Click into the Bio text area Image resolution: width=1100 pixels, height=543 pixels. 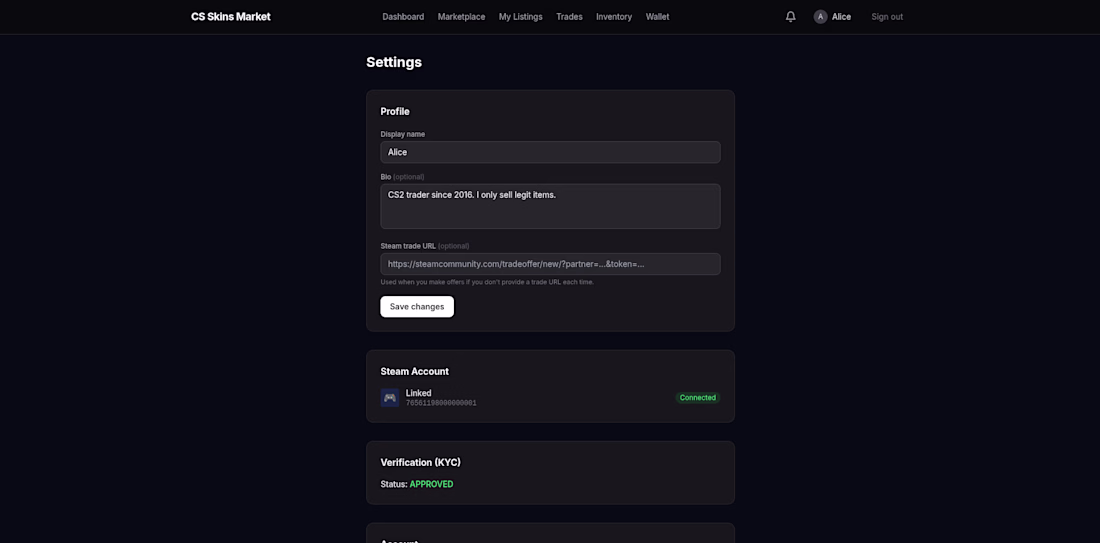click(x=550, y=206)
